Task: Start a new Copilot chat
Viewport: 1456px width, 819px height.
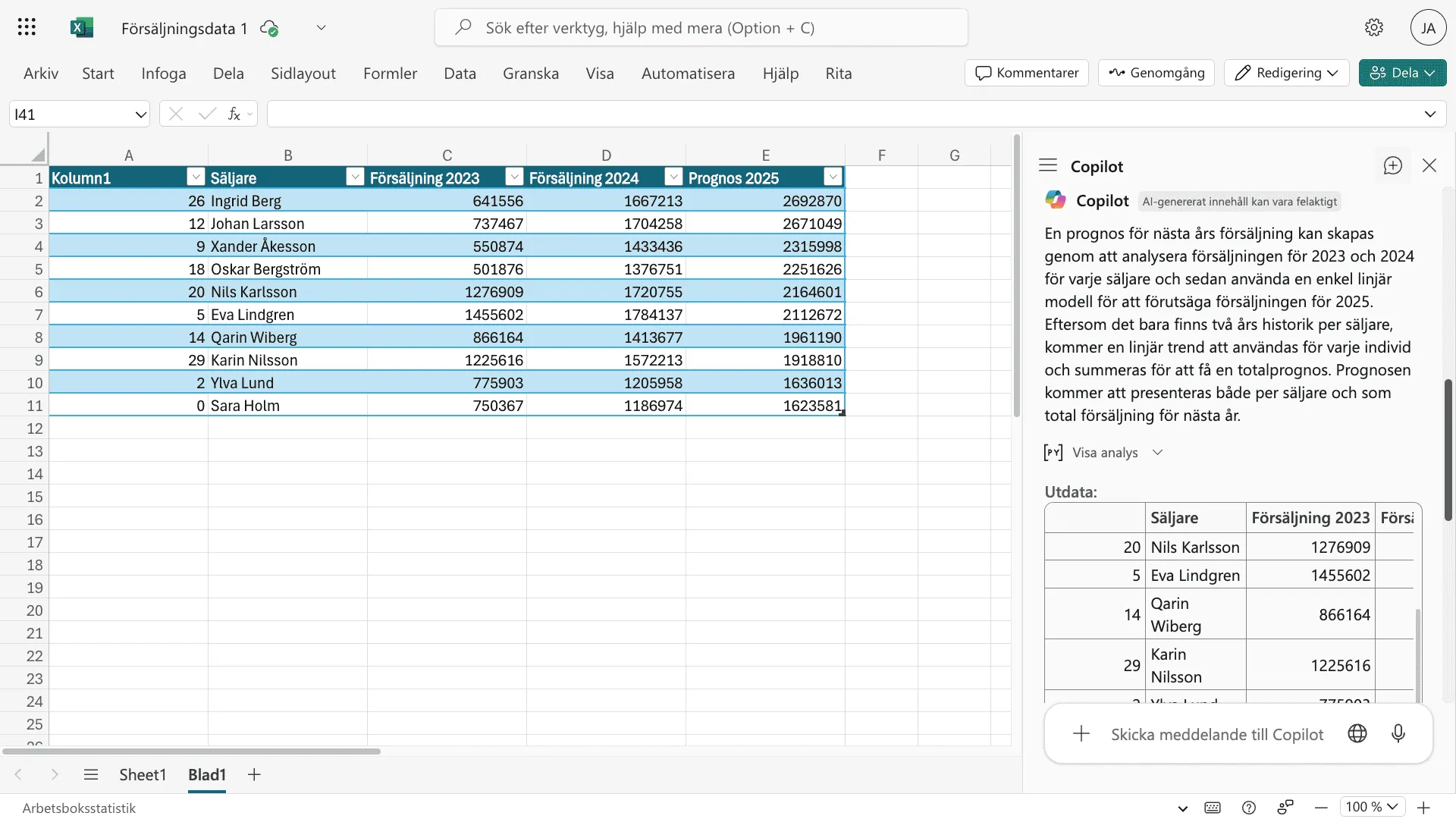Action: 1393,165
